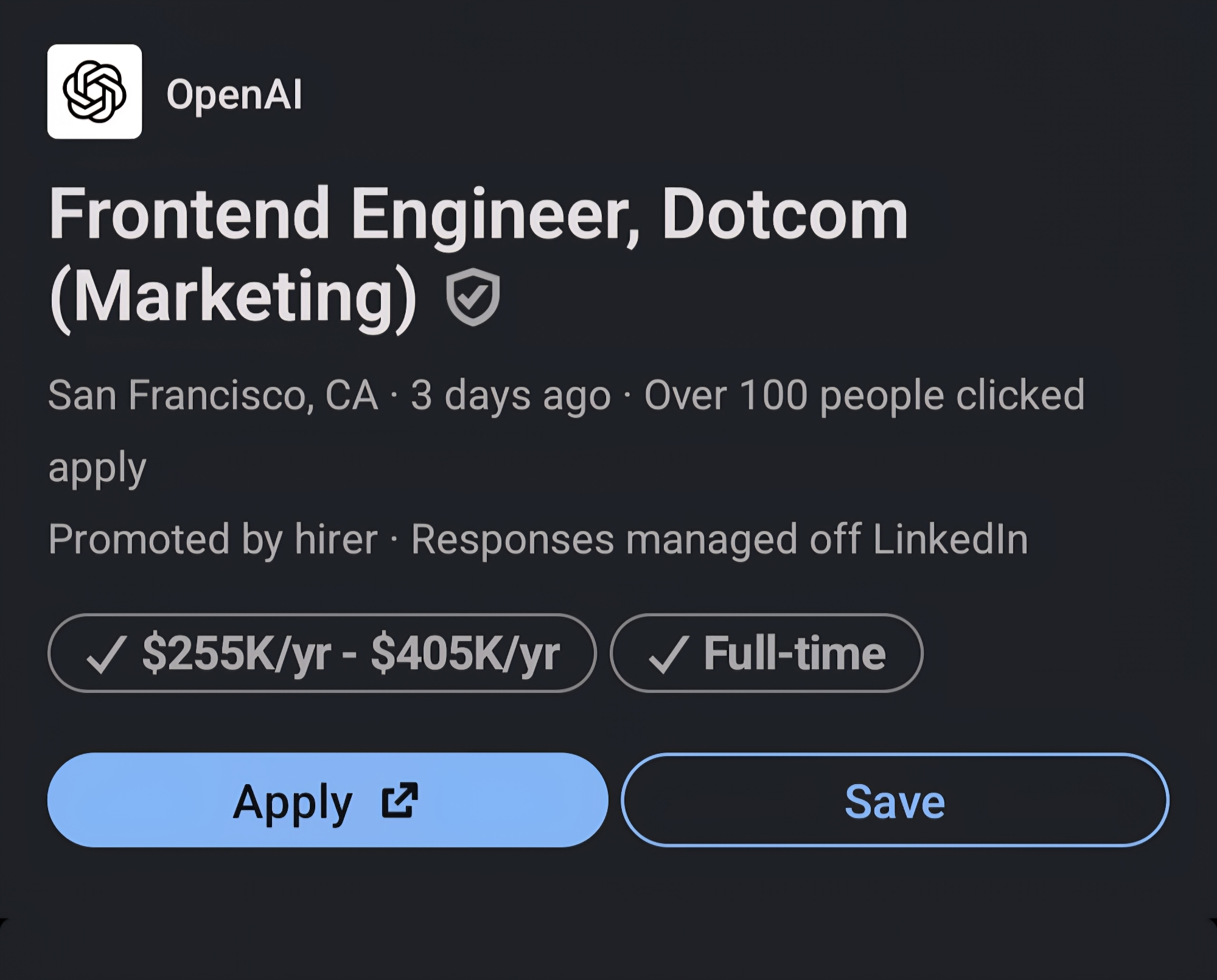Click the '(Marketing)' part of the title
The height and width of the screenshot is (980, 1217).
pos(233,297)
